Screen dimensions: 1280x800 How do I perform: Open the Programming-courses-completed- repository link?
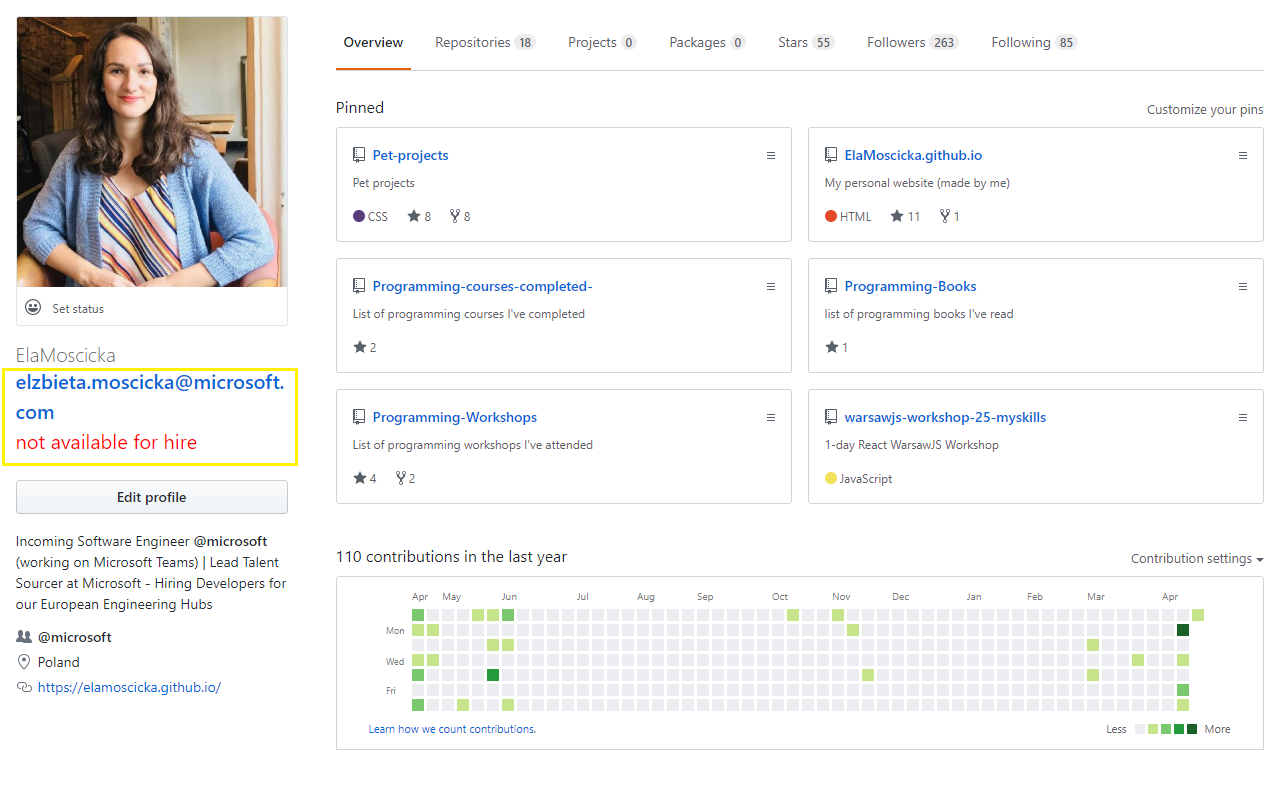click(x=482, y=286)
